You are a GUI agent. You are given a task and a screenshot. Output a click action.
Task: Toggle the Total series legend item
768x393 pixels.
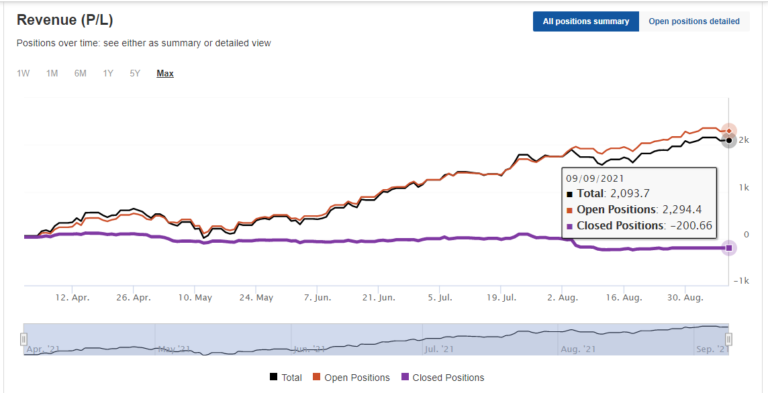pyautogui.click(x=286, y=377)
